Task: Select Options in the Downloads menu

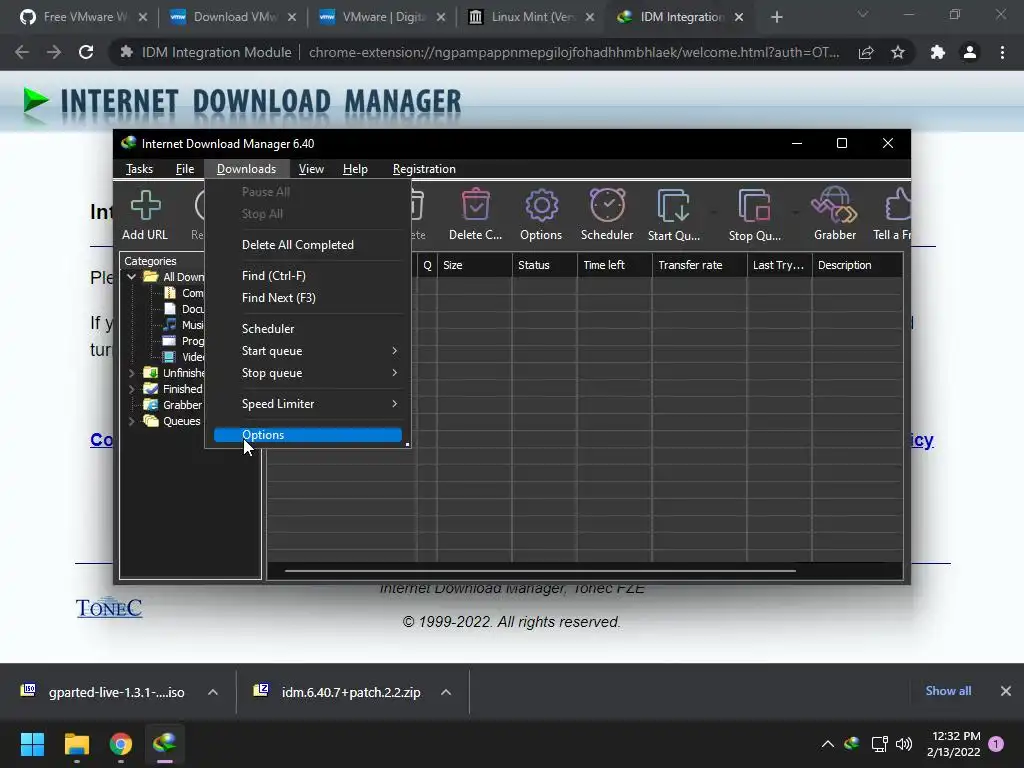Action: (308, 435)
